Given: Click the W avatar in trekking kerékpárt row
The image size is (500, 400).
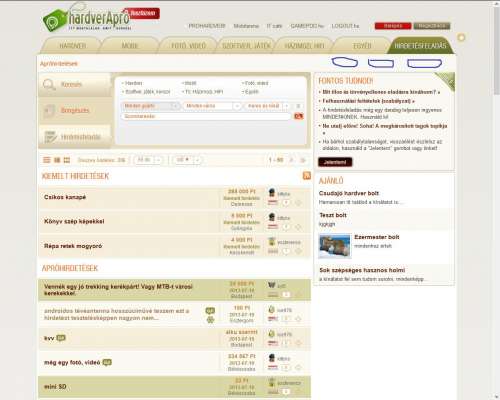Looking at the screenshot, I should coord(272,285).
